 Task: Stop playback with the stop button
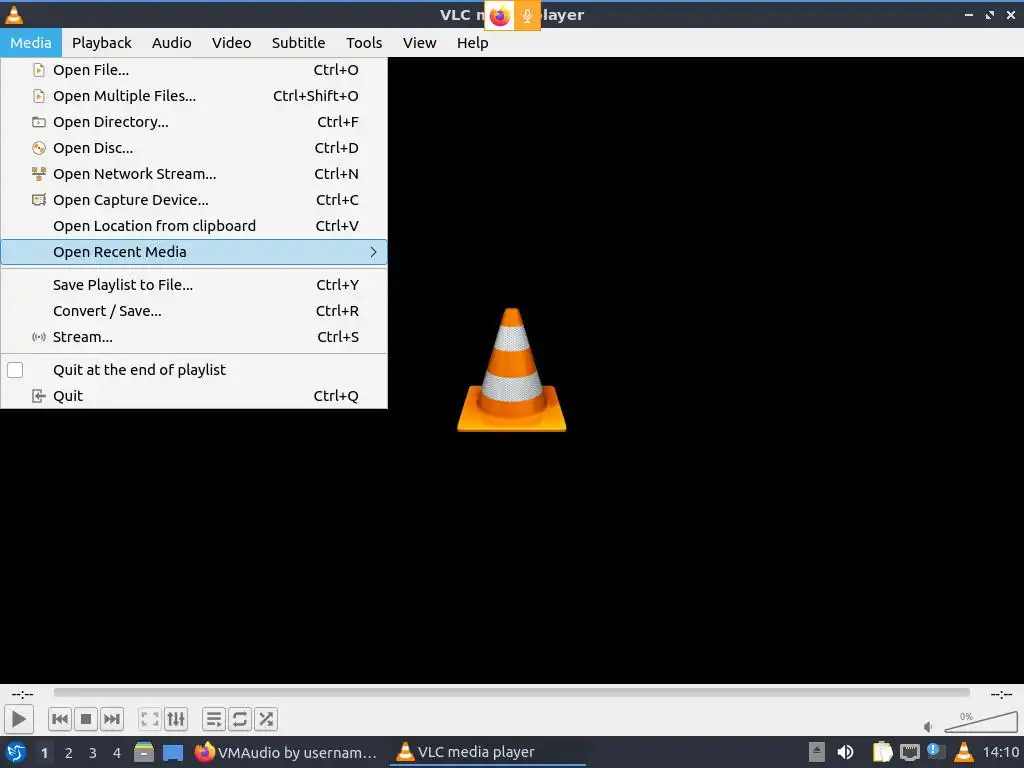click(x=86, y=719)
